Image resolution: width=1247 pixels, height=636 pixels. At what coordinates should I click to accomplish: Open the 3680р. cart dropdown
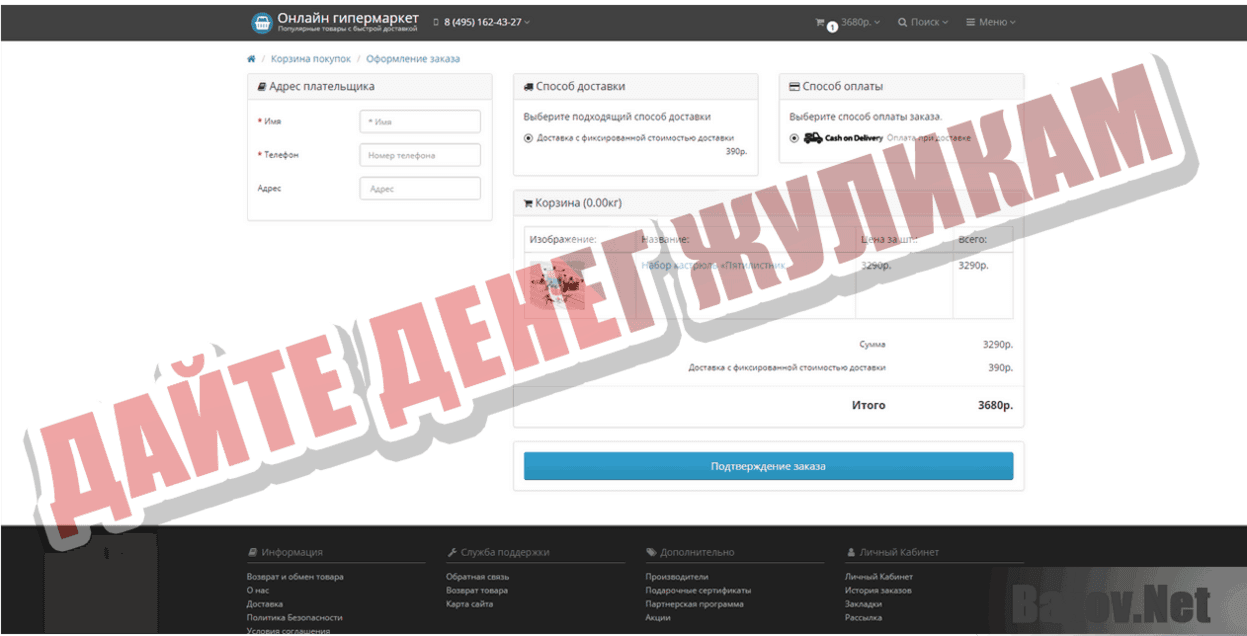860,22
